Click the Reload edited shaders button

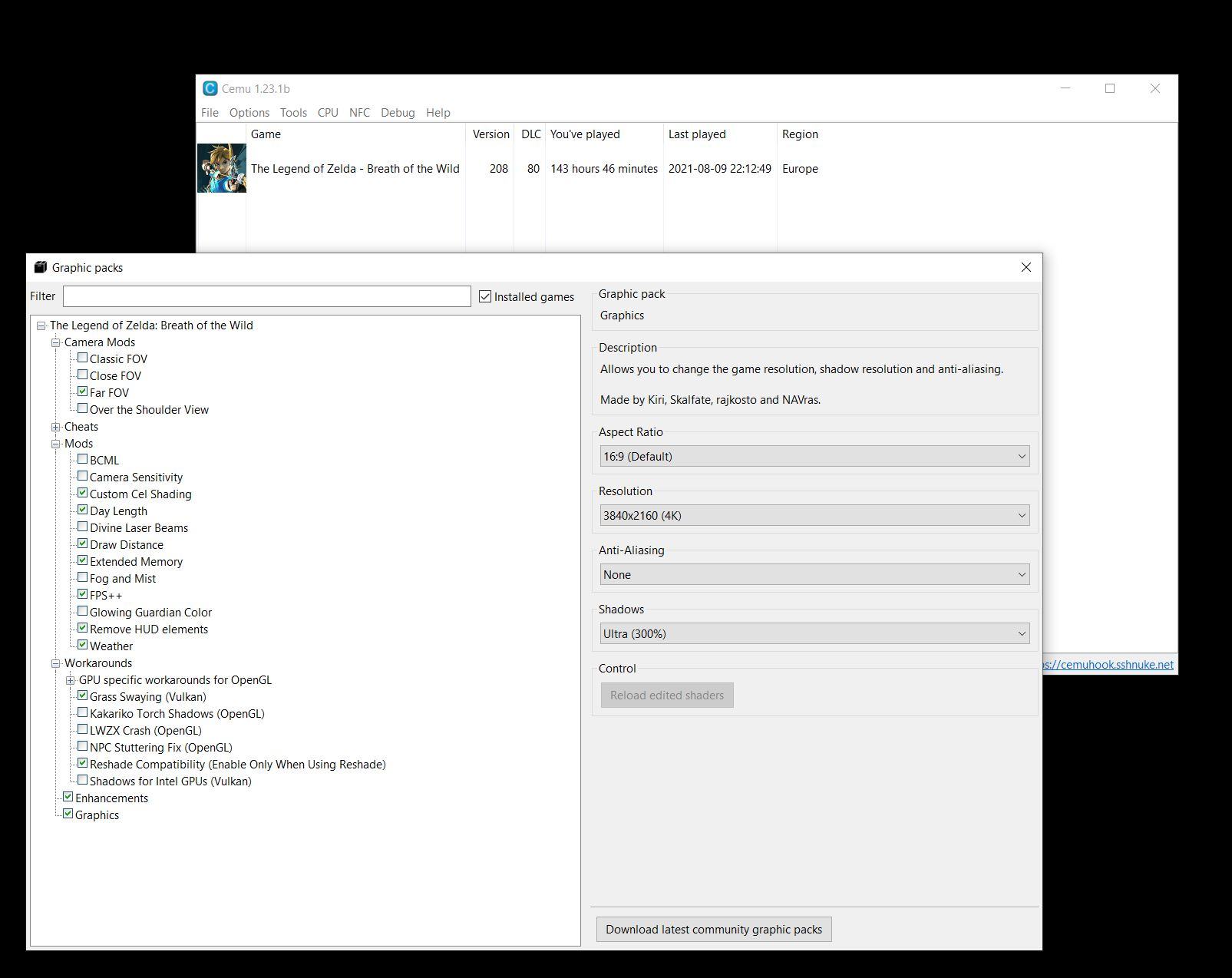[667, 695]
